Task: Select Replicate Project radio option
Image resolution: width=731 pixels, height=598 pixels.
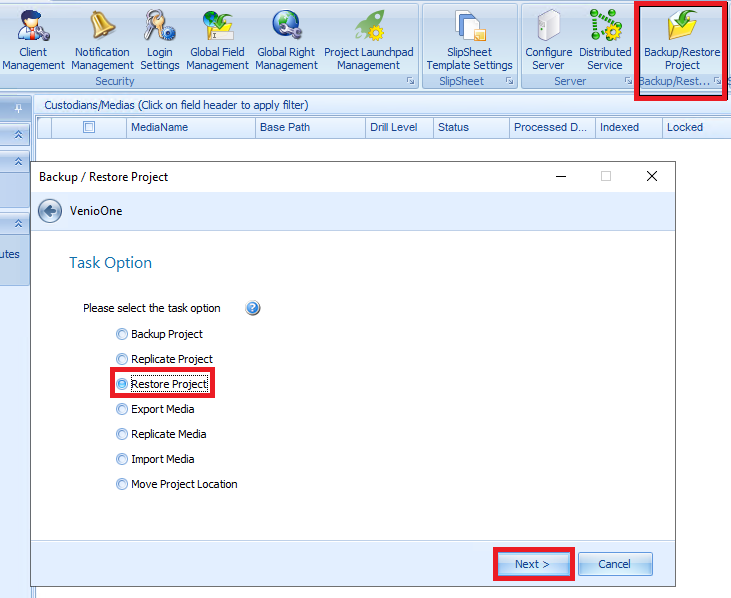Action: coord(164,359)
